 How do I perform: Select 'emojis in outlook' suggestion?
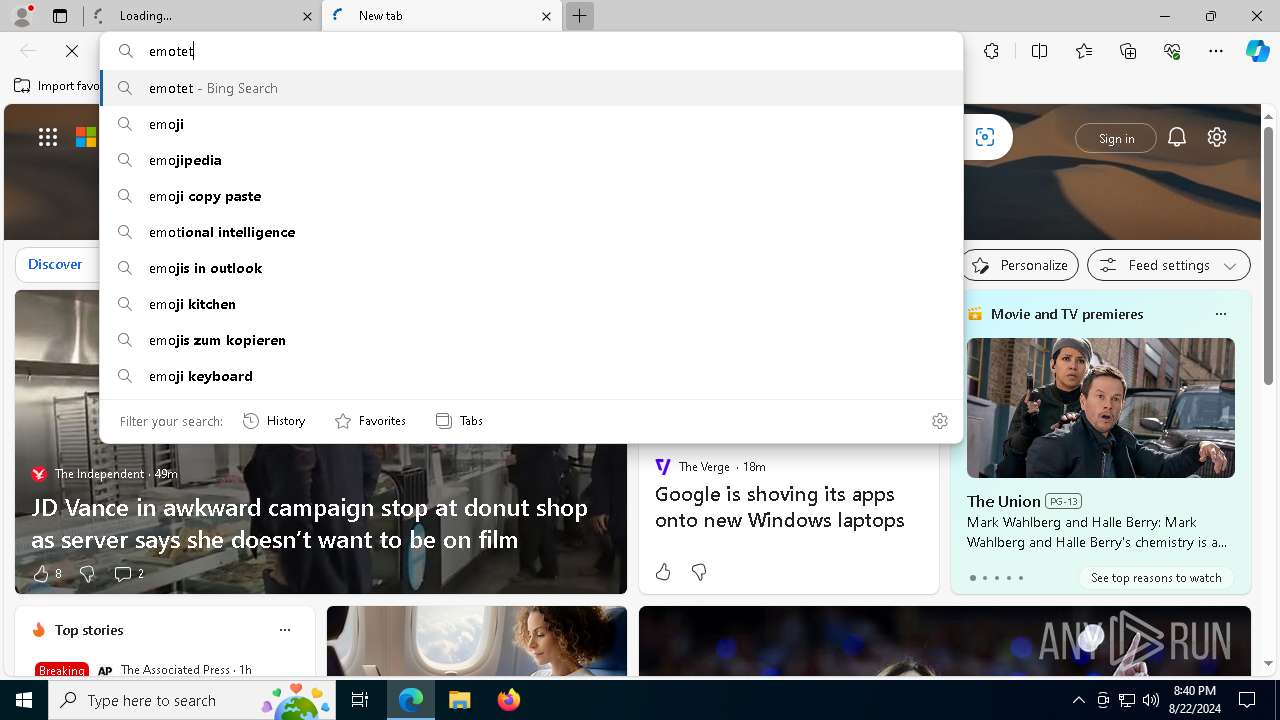[x=531, y=268]
